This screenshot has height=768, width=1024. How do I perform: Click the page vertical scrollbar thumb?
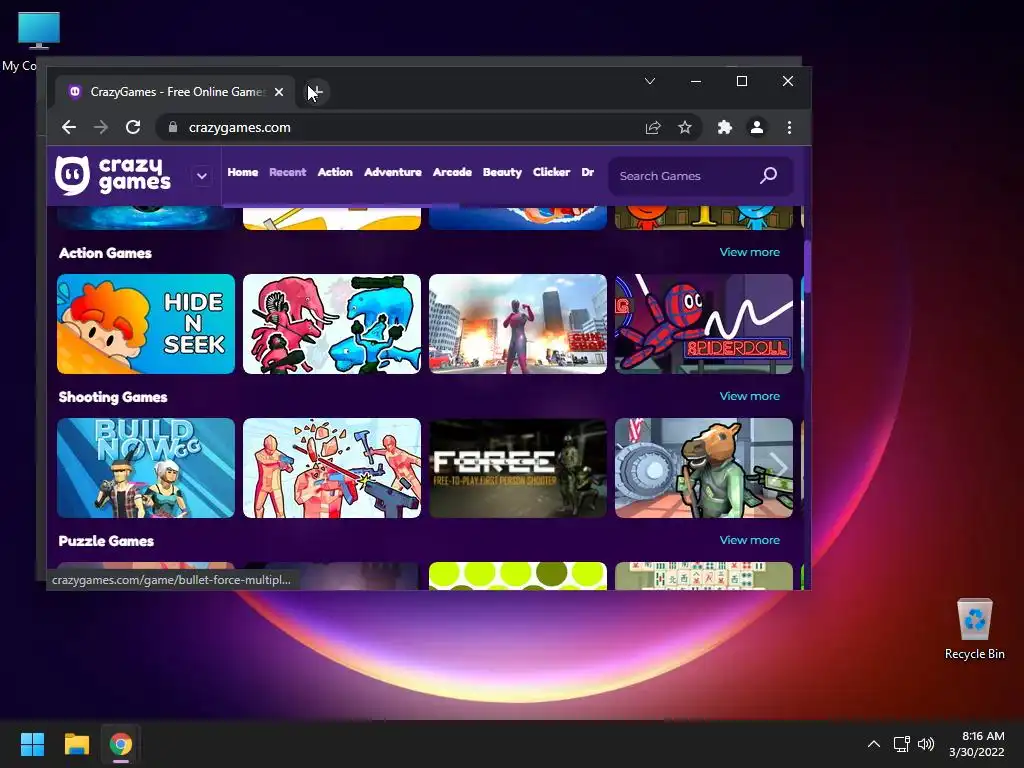[807, 266]
